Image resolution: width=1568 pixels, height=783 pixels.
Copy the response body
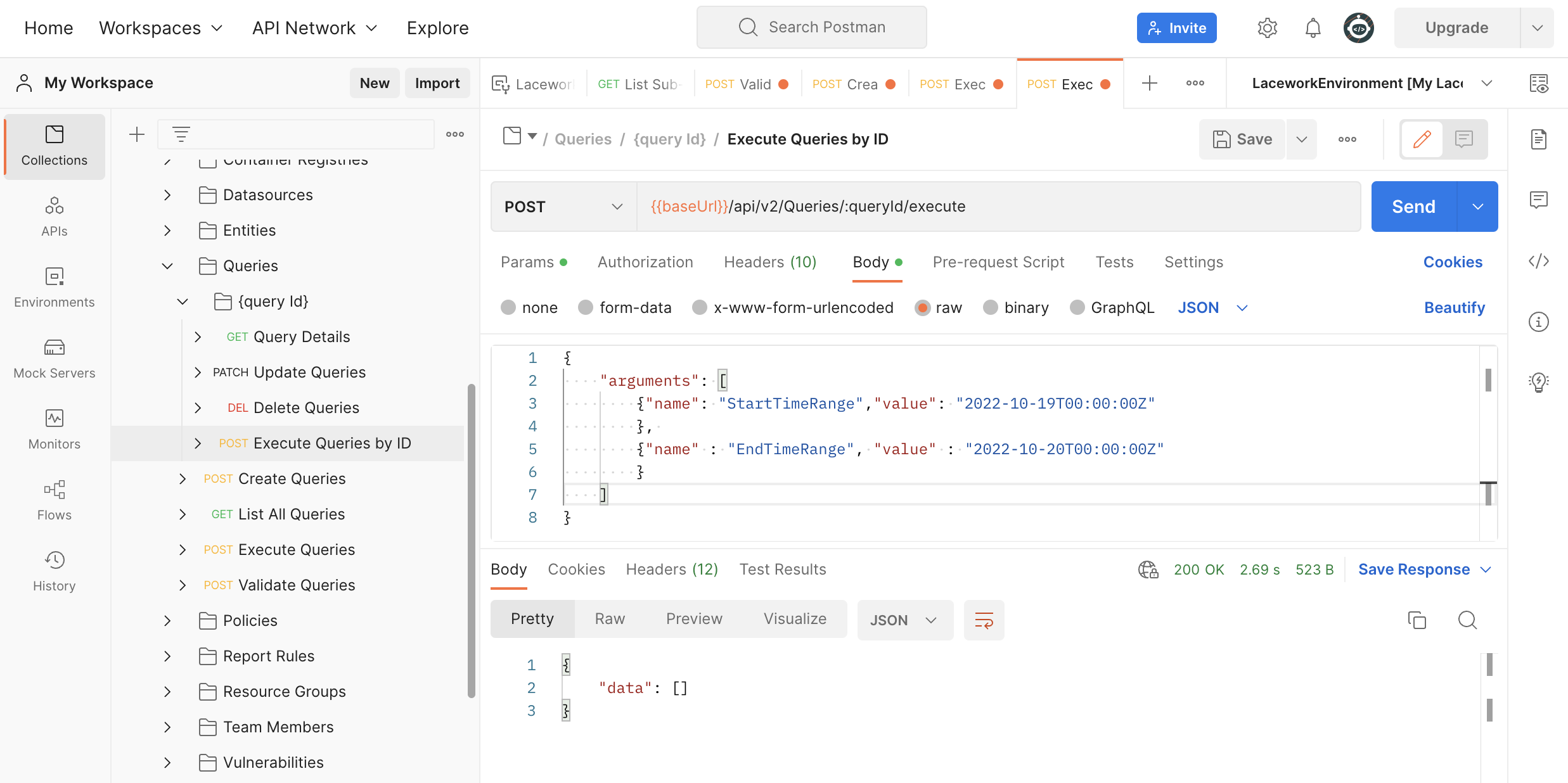coord(1417,620)
